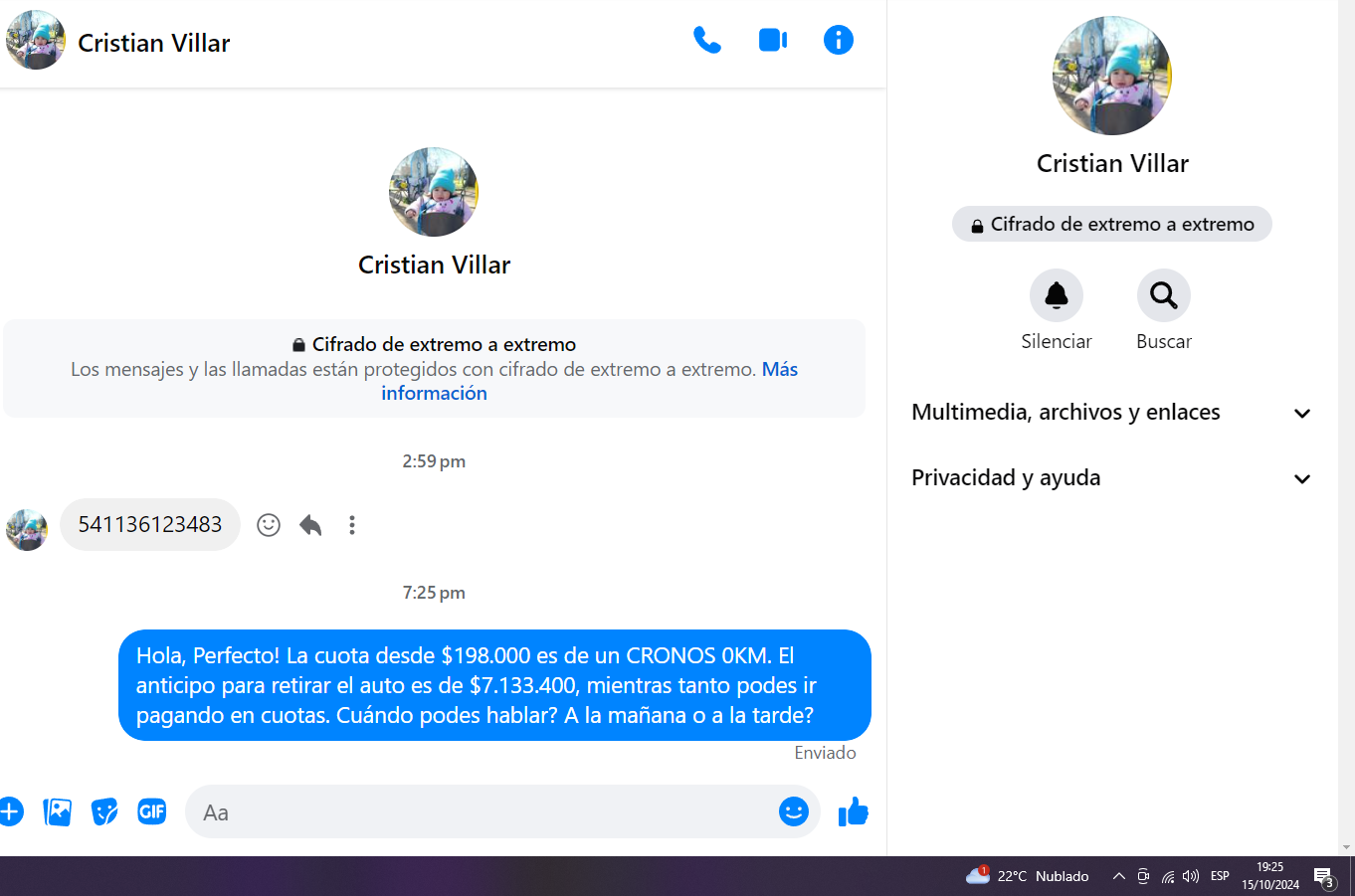1355x896 pixels.
Task: Expand the Privacidad y ayuda section
Action: pyautogui.click(x=1111, y=478)
